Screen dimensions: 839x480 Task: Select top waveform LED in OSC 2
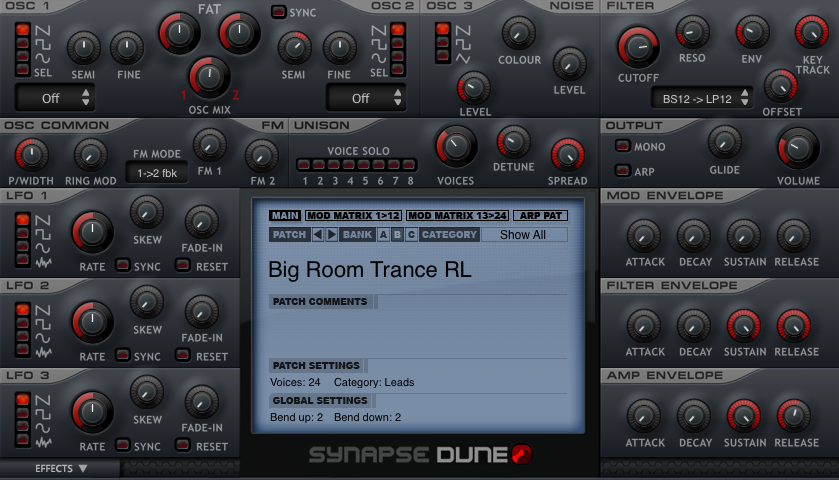(398, 29)
